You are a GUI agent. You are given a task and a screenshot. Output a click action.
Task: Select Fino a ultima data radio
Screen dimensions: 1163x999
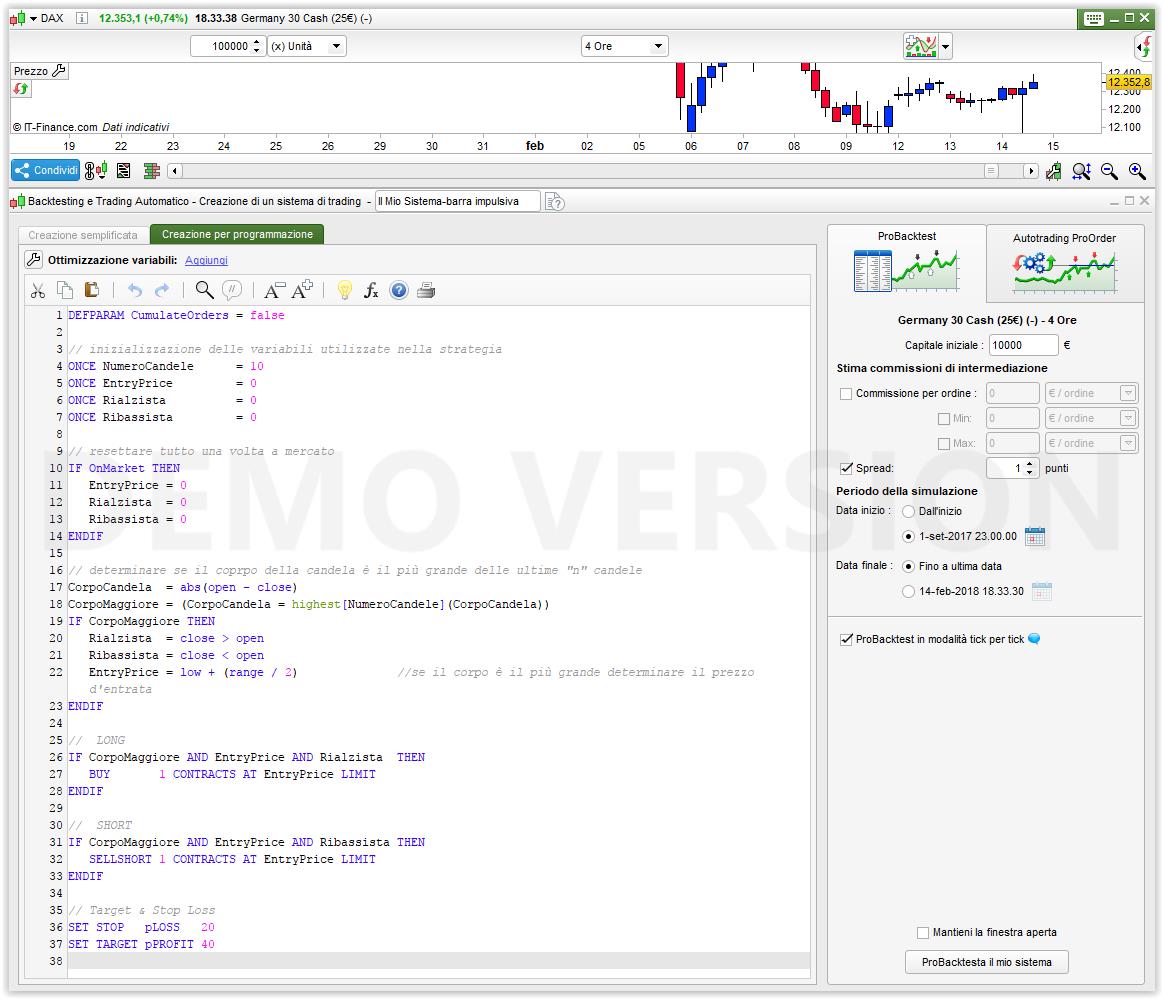pyautogui.click(x=908, y=566)
